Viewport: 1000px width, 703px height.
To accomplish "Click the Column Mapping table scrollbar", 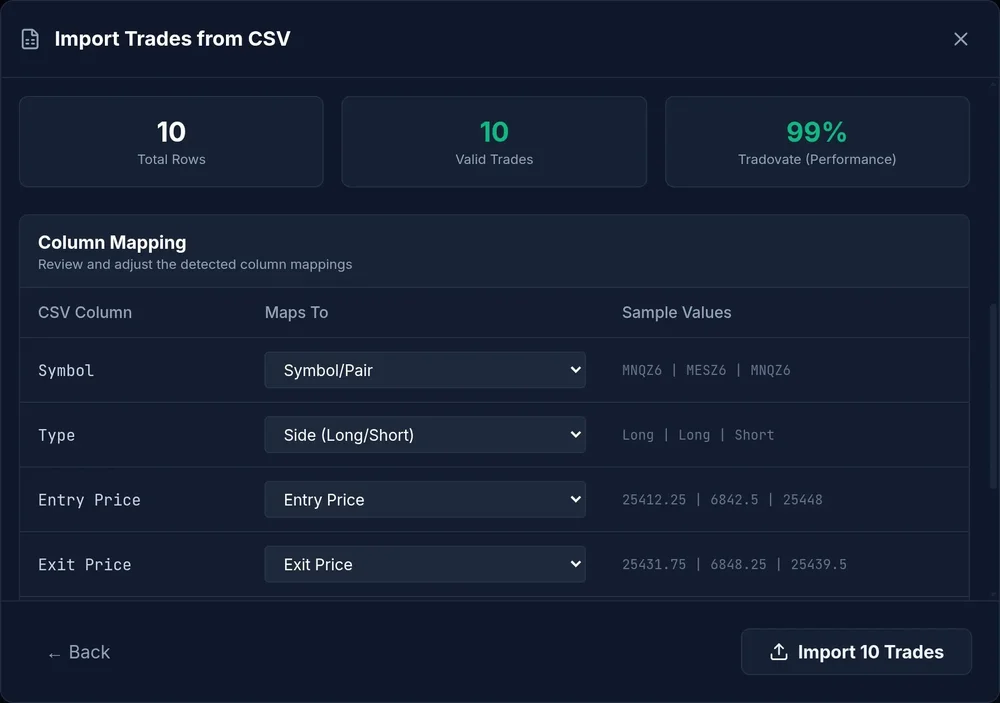I will pos(993,397).
